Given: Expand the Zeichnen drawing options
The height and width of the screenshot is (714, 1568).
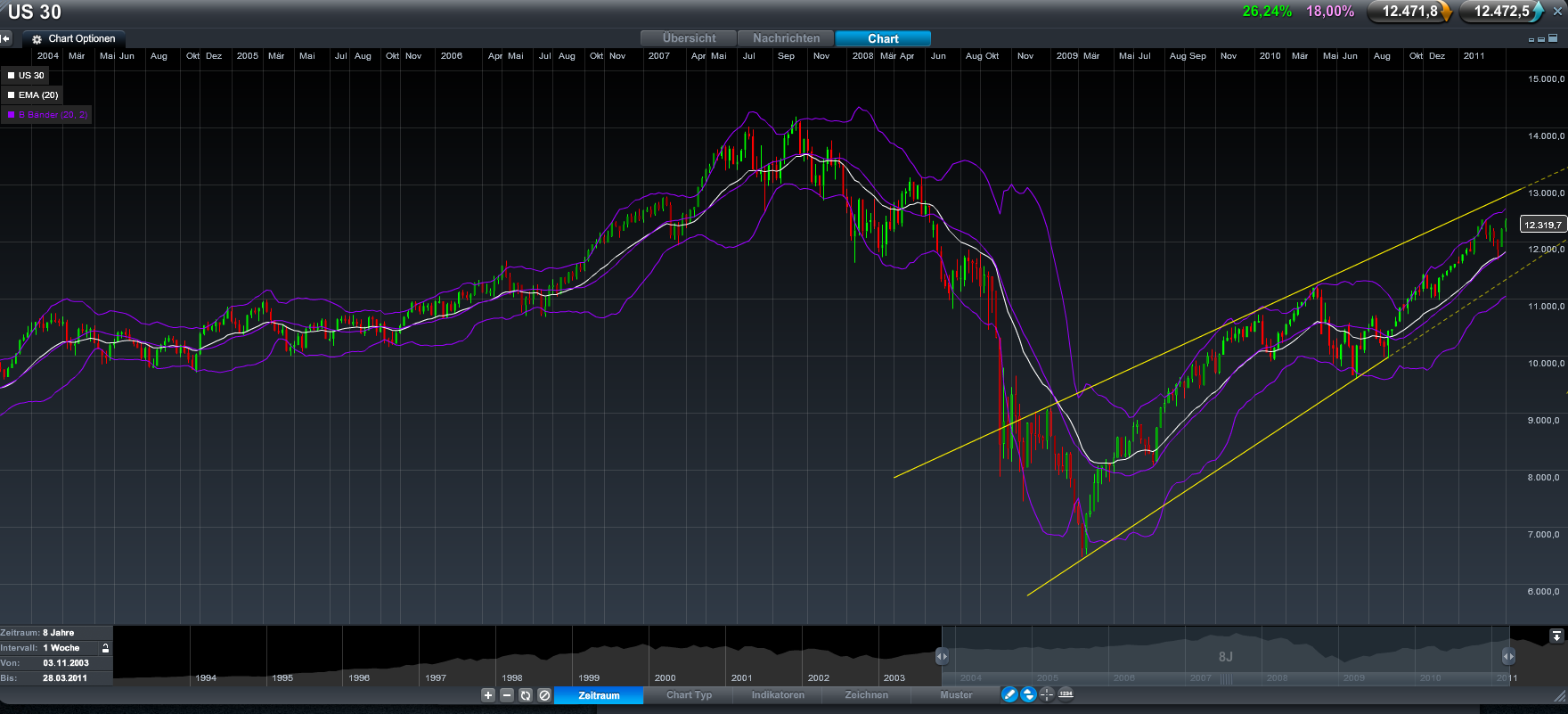Looking at the screenshot, I should tap(866, 695).
